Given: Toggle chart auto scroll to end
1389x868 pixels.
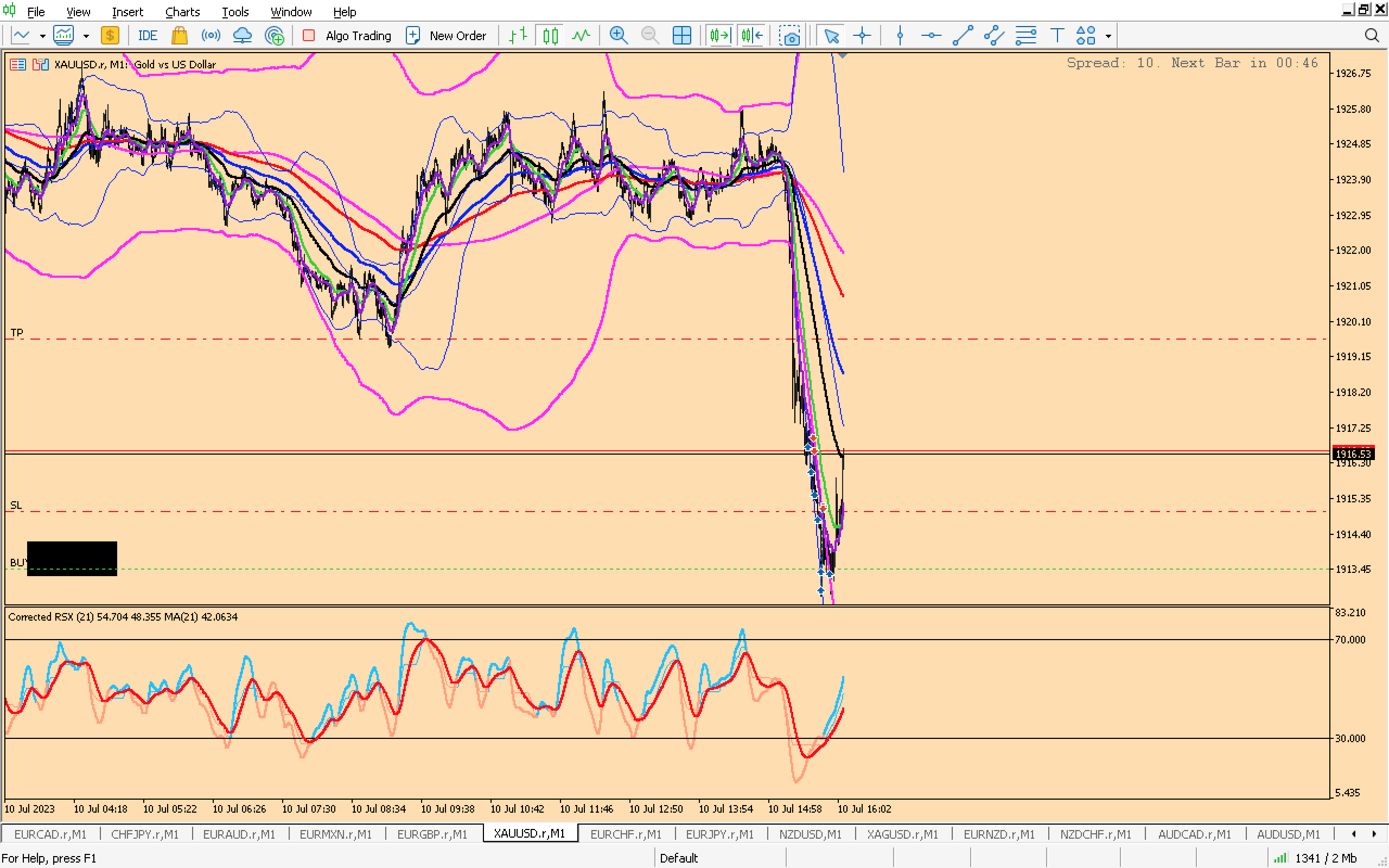Looking at the screenshot, I should point(719,36).
